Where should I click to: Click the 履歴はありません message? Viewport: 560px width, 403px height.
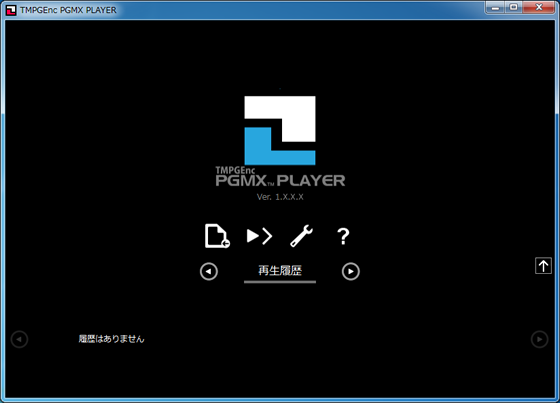111,339
